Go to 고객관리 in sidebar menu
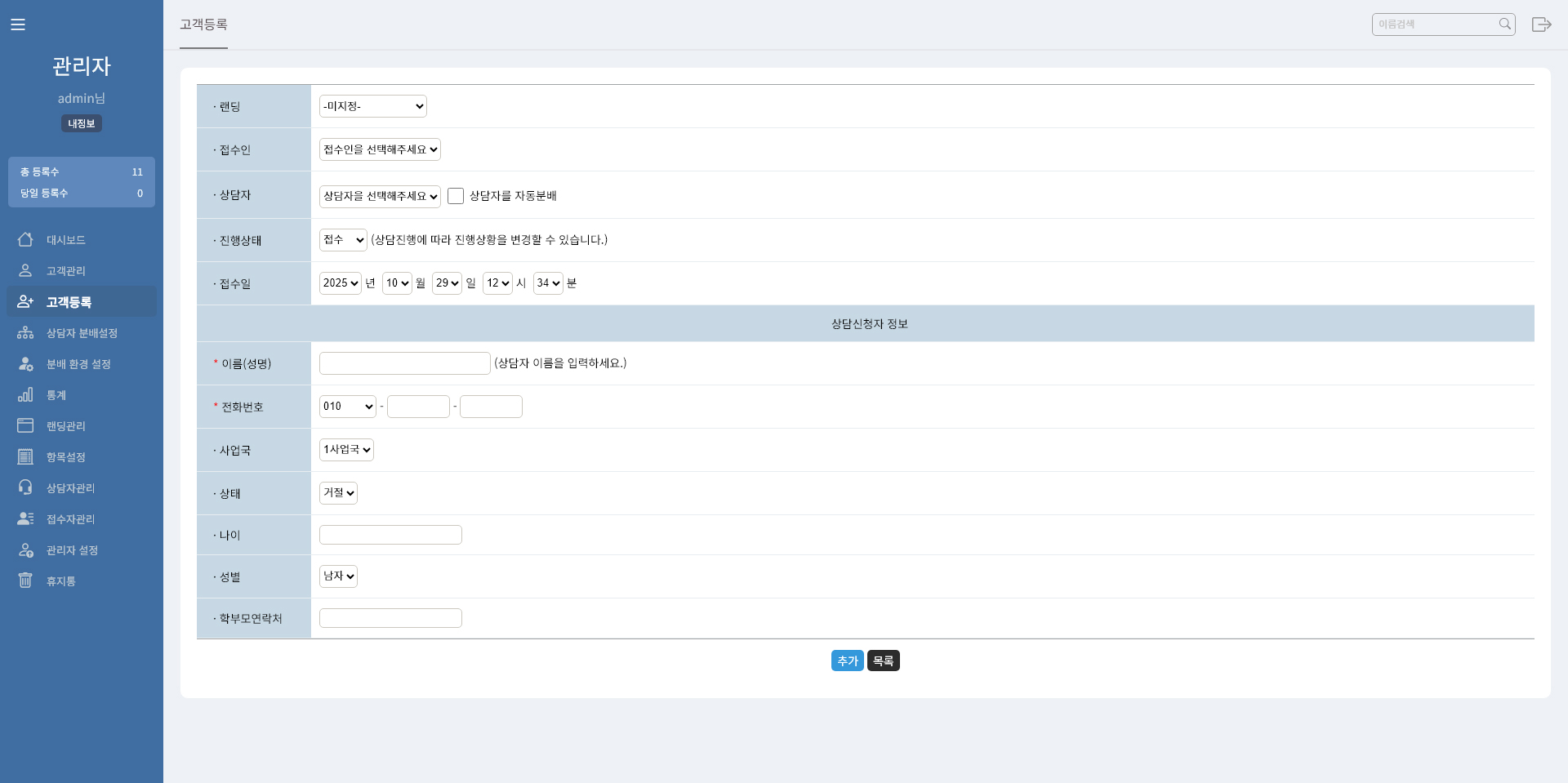The width and height of the screenshot is (1568, 783). [x=65, y=271]
